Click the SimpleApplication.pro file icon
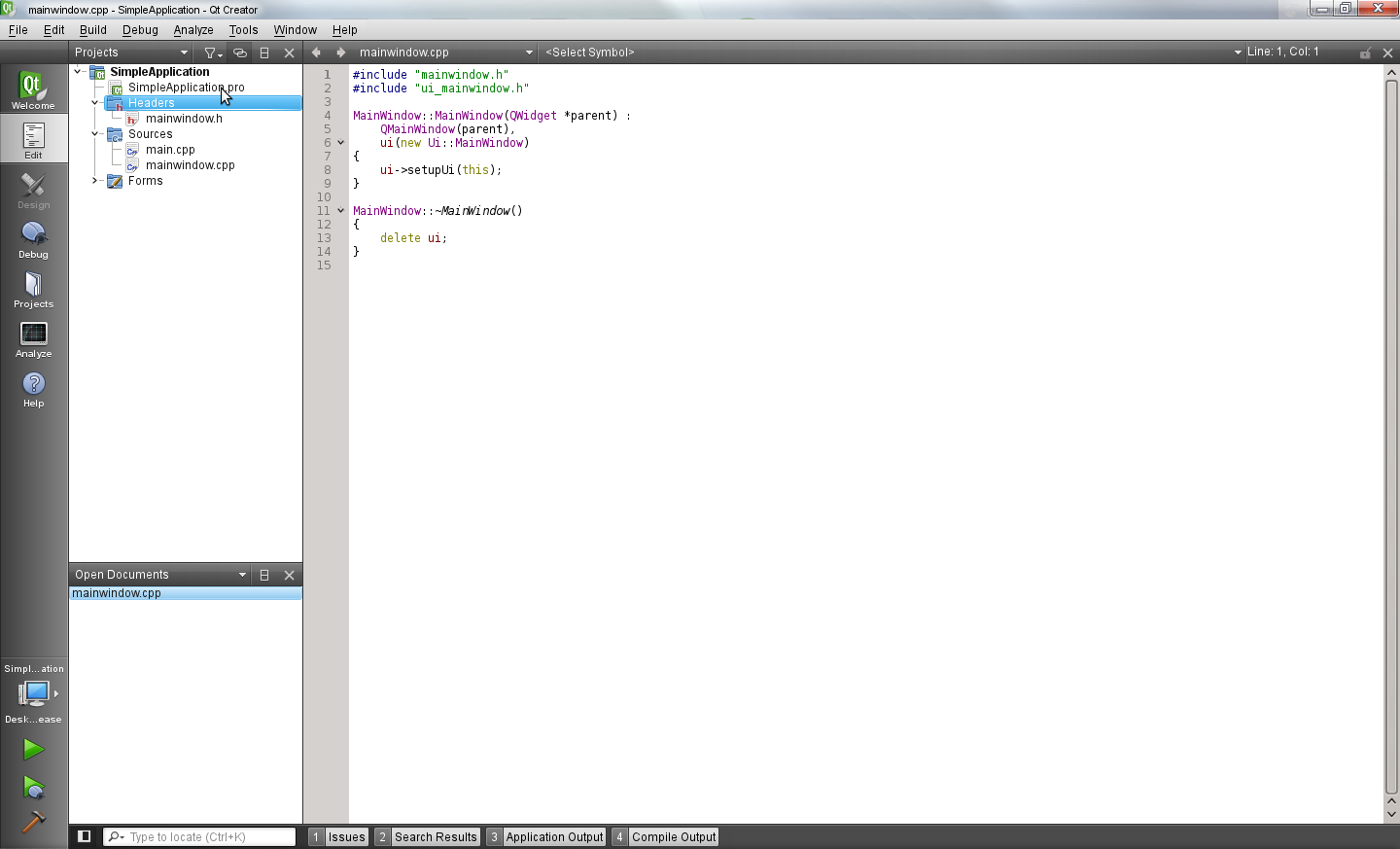The height and width of the screenshot is (849, 1400). click(x=116, y=88)
